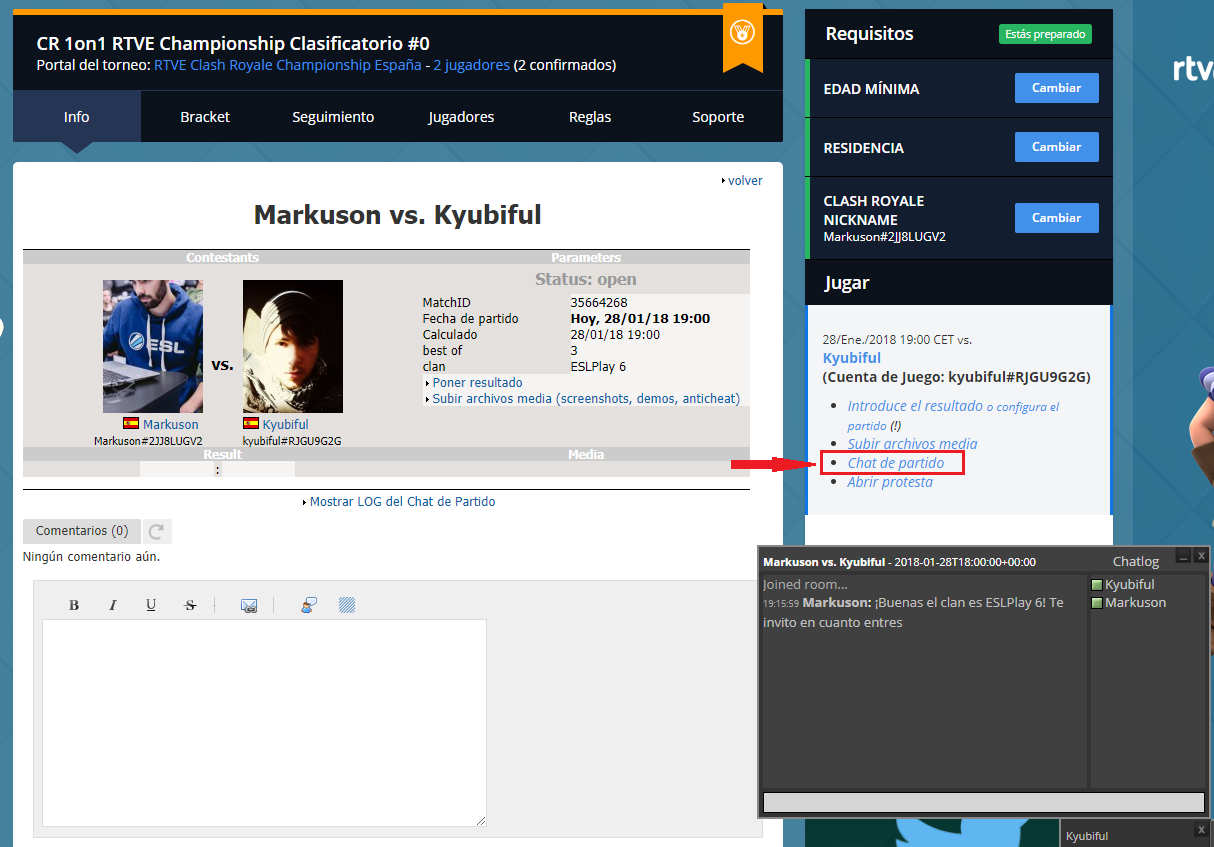The height and width of the screenshot is (847, 1214).
Task: Apply bold formatting in the comment editor
Action: point(74,605)
